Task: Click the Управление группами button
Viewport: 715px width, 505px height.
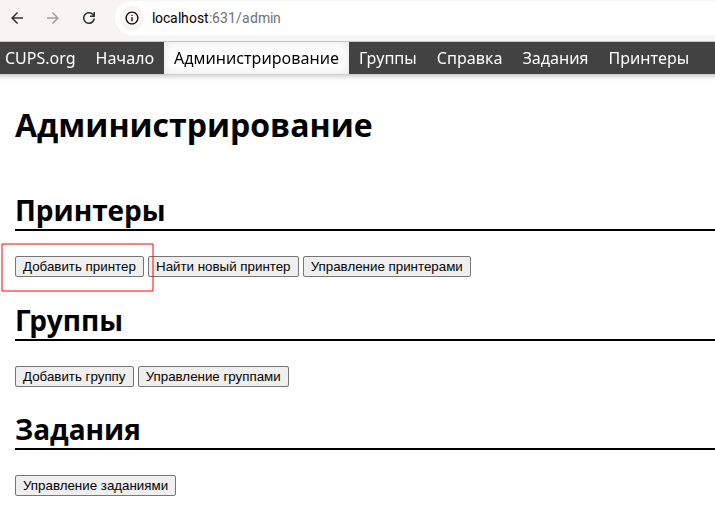Action: click(213, 376)
